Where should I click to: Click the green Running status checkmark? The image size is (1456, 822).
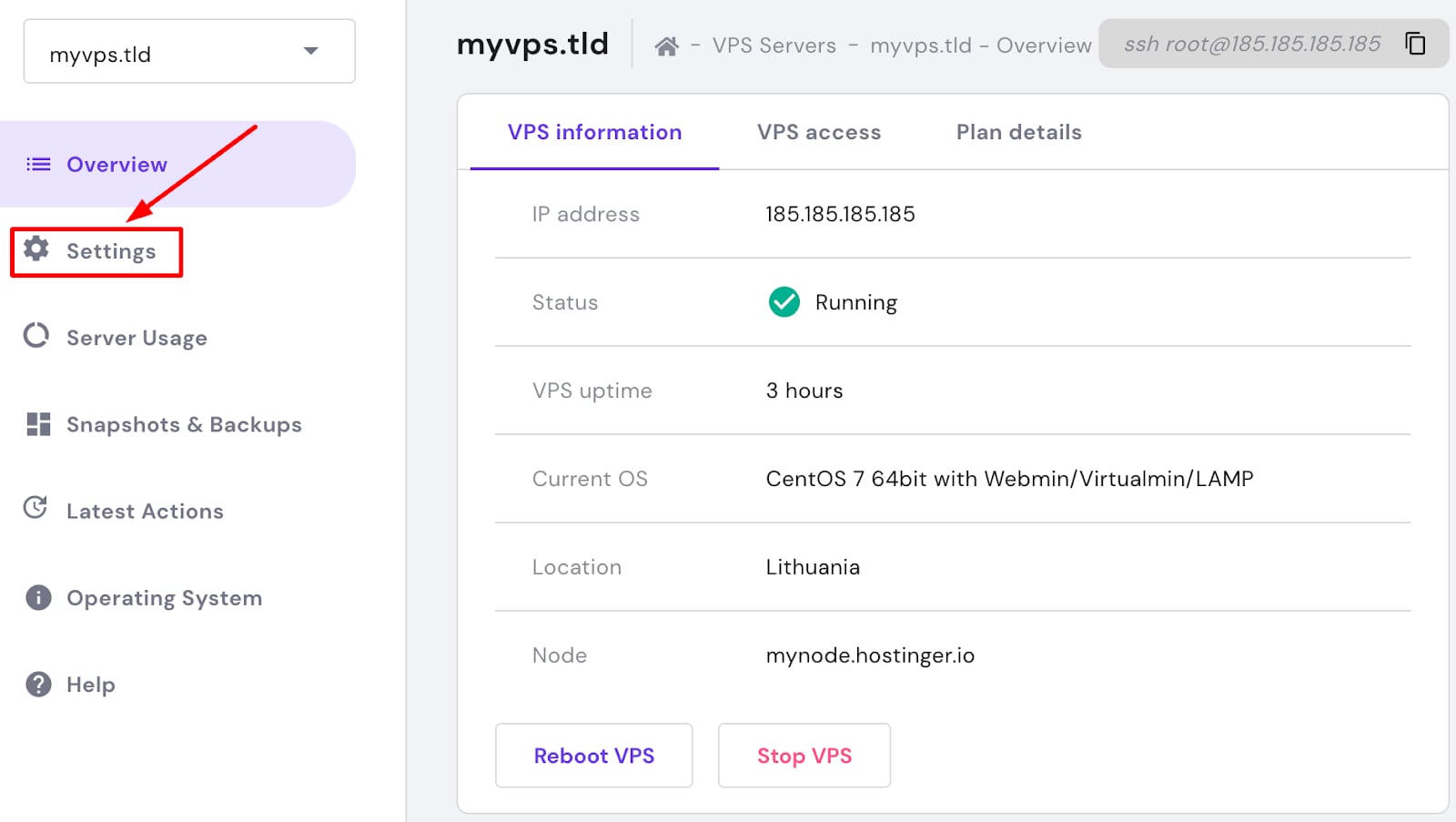coord(784,302)
